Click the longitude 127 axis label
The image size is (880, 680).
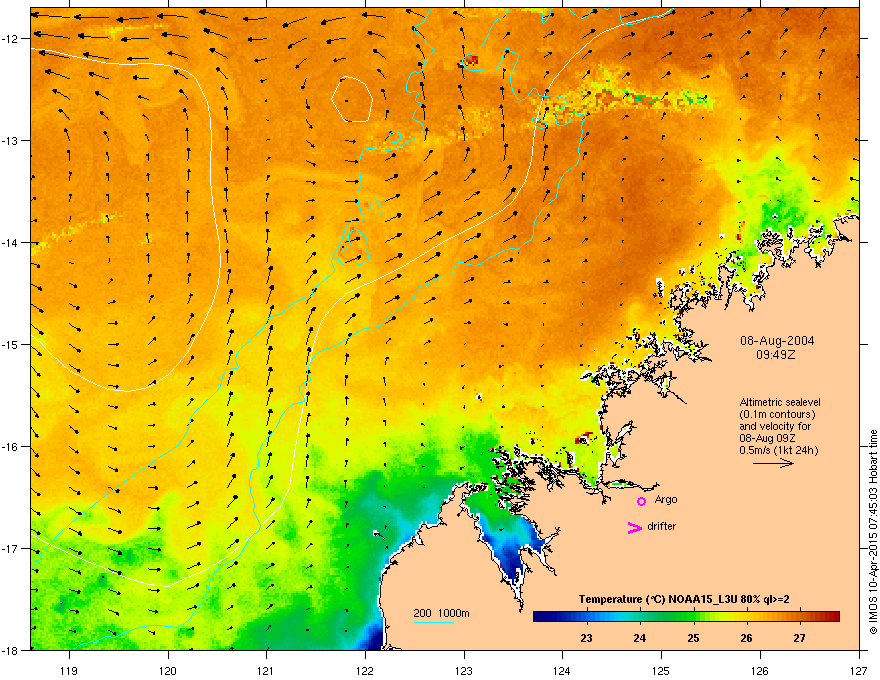point(858,670)
